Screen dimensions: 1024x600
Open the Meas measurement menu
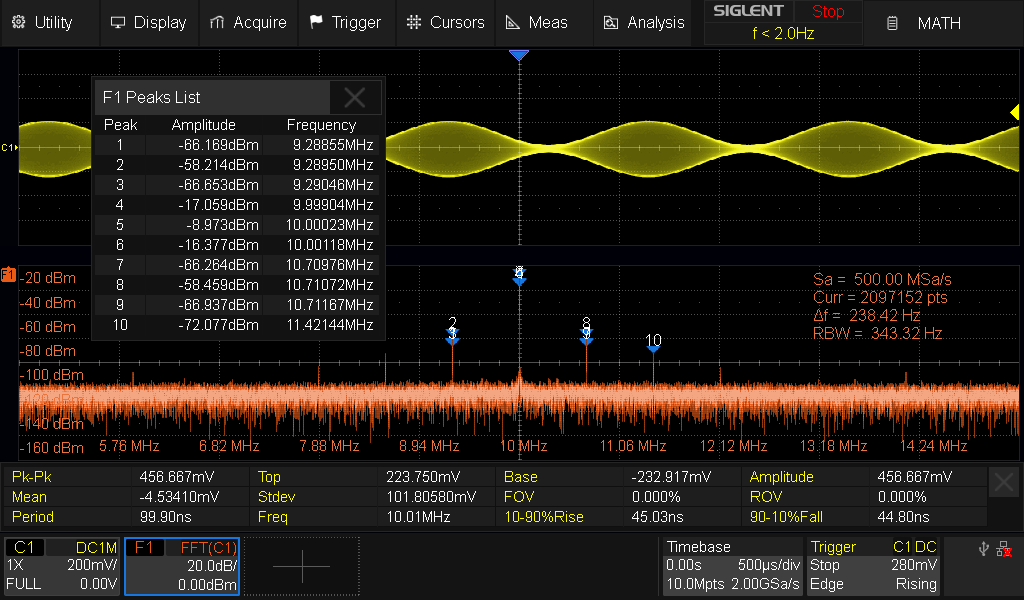[536, 22]
